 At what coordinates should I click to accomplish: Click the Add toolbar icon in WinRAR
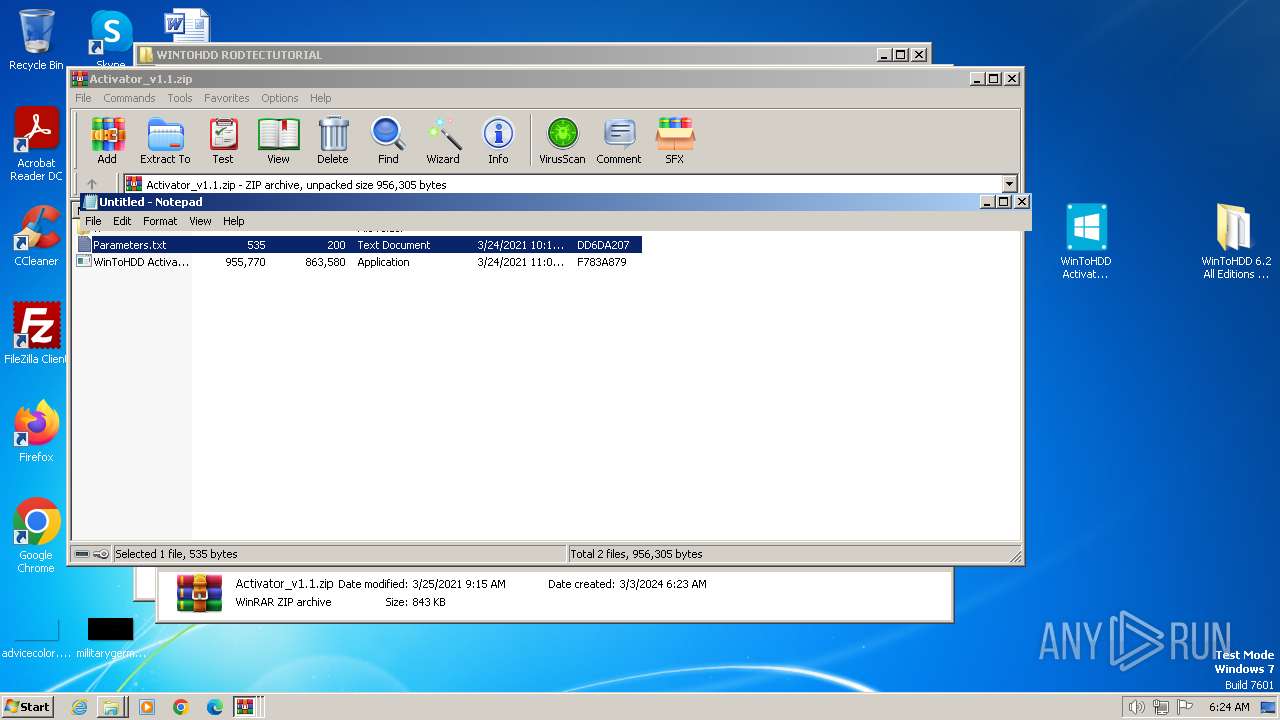coord(107,141)
